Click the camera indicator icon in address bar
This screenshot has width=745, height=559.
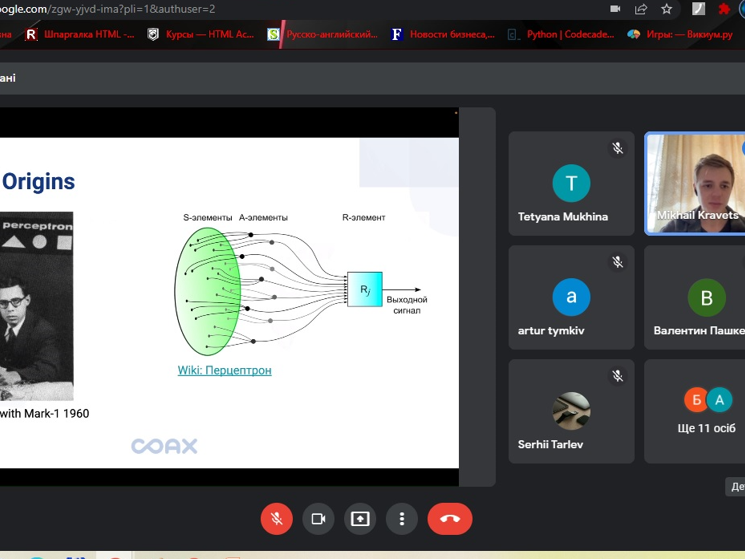[615, 9]
